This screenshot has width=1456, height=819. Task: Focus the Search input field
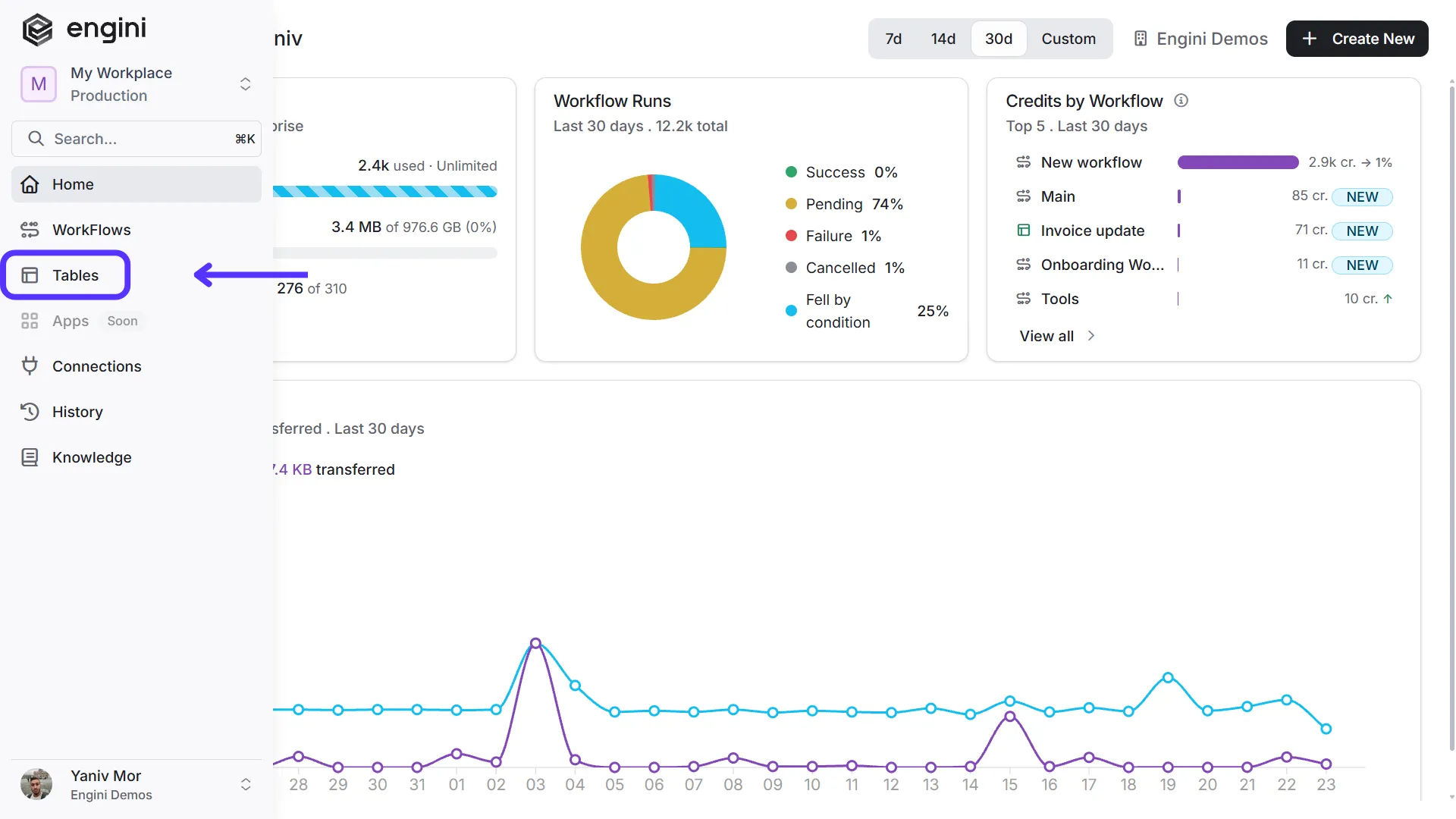pyautogui.click(x=136, y=139)
